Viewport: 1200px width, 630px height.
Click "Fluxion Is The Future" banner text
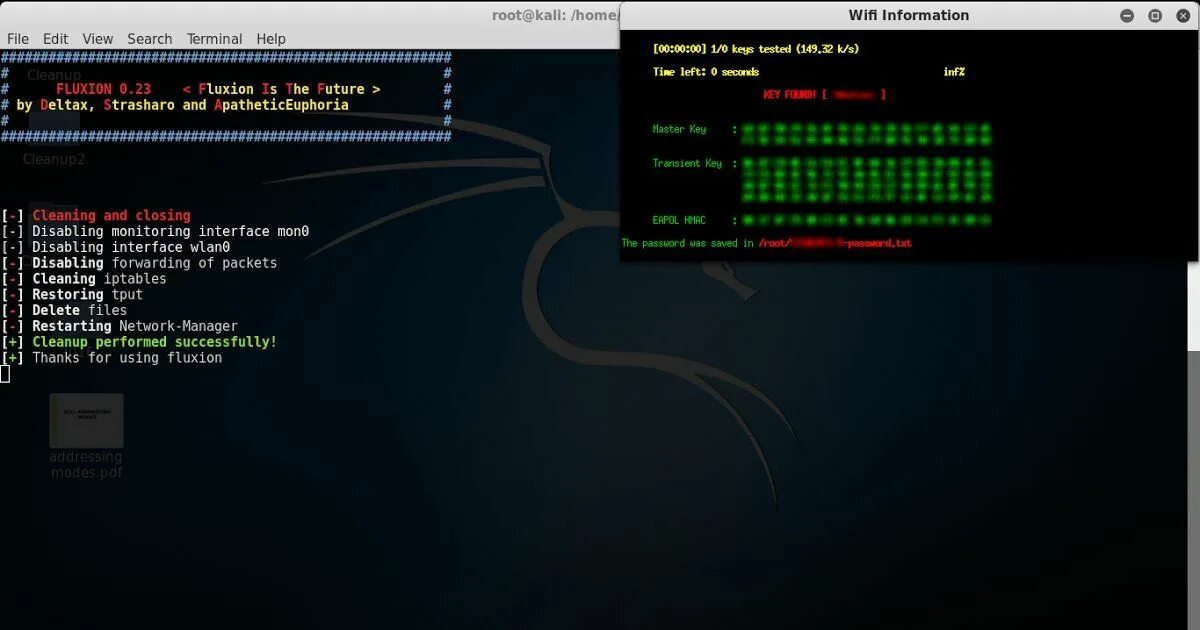click(x=282, y=89)
